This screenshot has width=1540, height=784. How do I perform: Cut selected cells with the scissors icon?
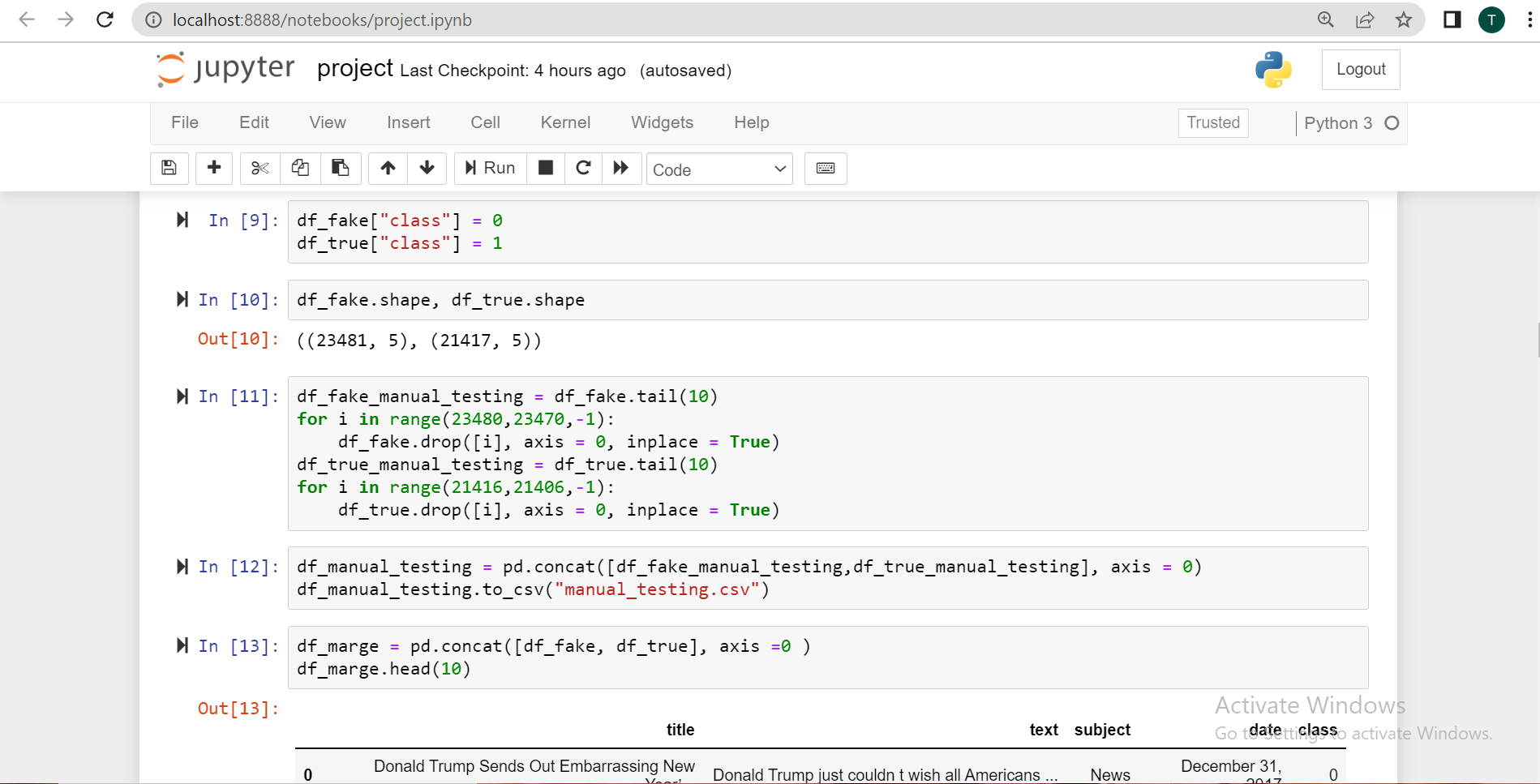[x=260, y=169]
